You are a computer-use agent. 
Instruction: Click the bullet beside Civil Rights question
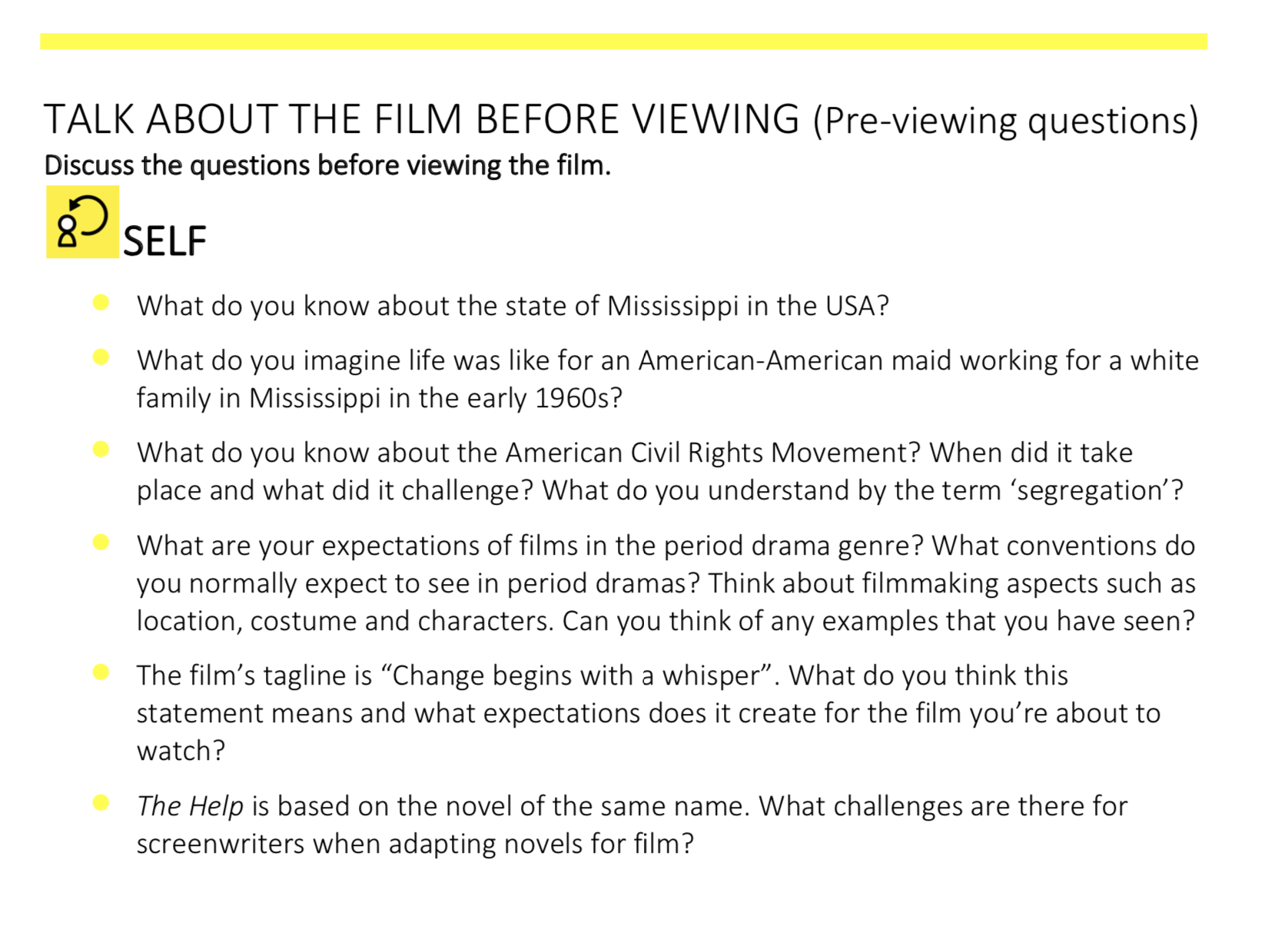coord(101,450)
